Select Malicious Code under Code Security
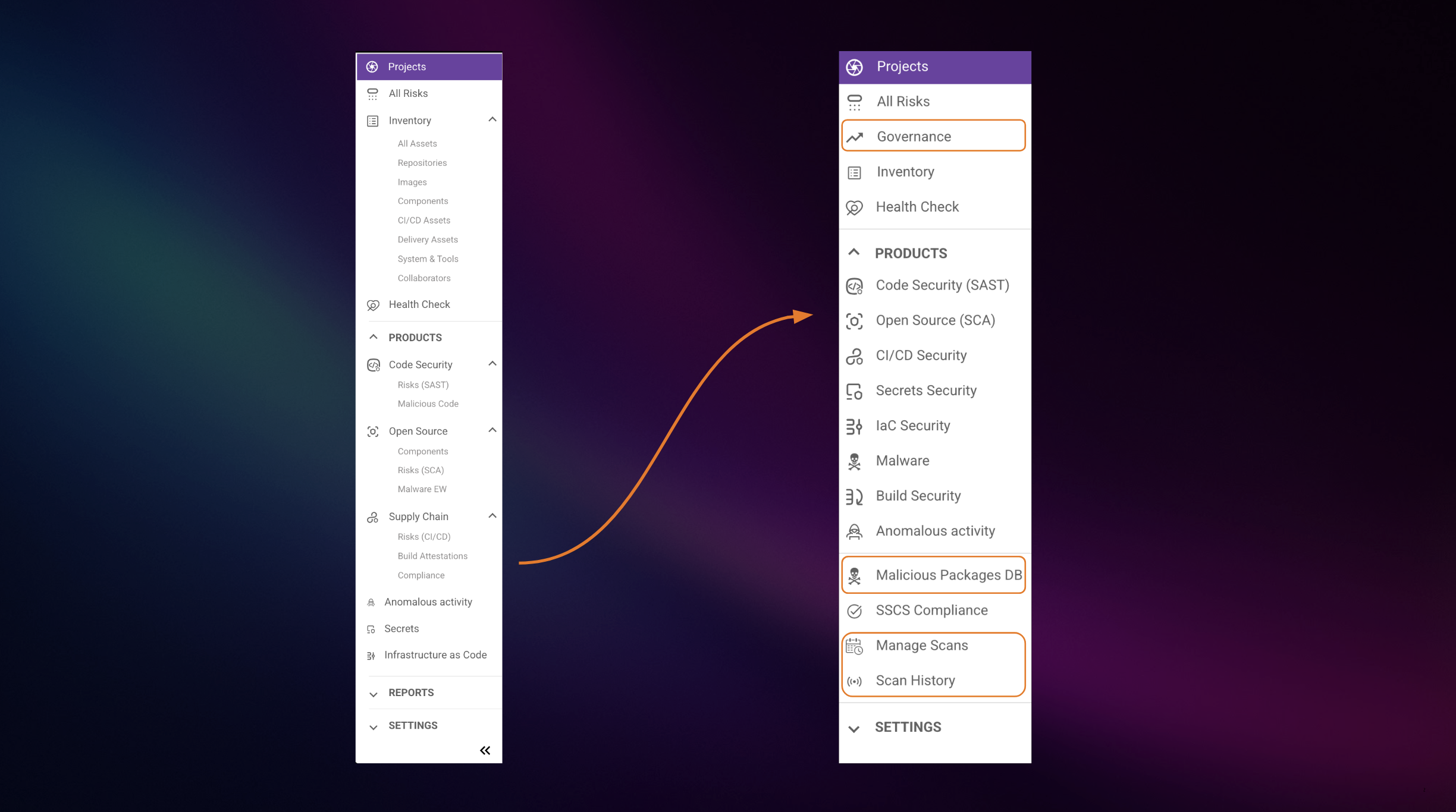 [x=428, y=404]
